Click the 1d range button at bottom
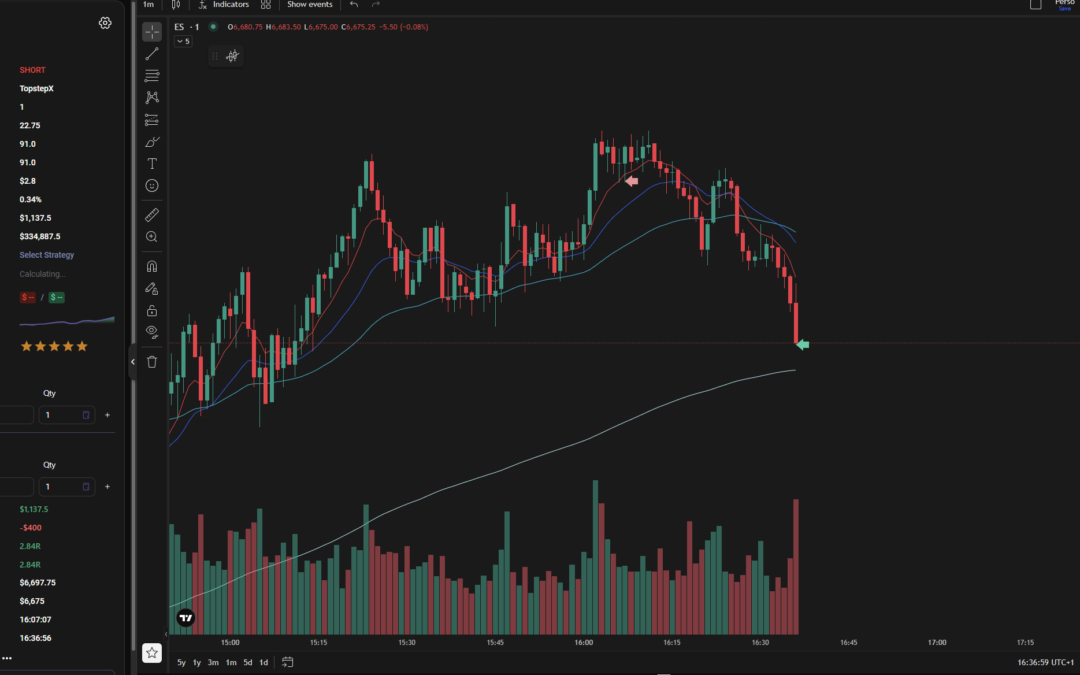The image size is (1080, 675). [264, 662]
